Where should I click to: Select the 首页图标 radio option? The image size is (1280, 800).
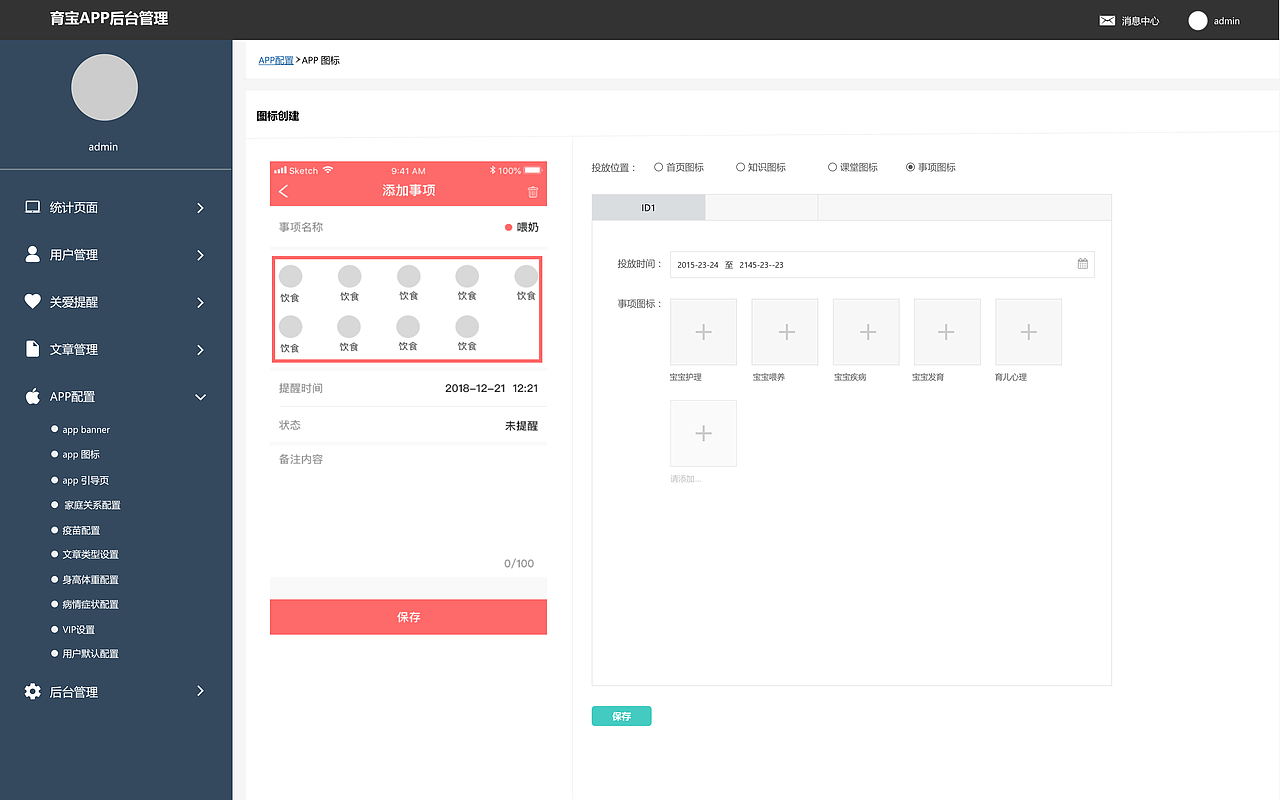coord(658,167)
